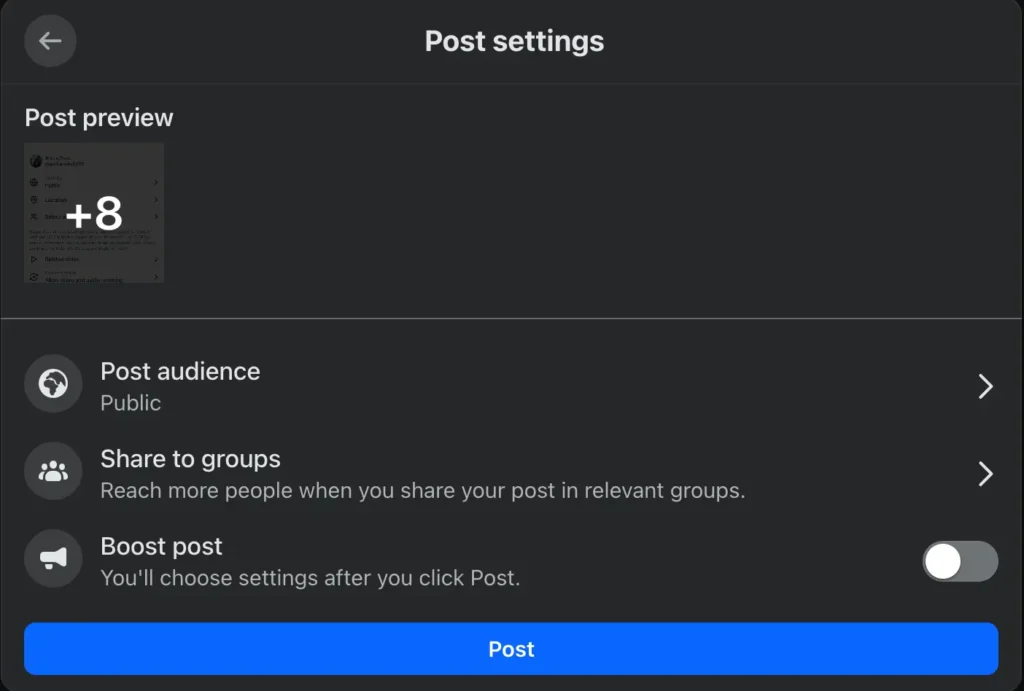Click the people icon for group sharing
1024x691 pixels.
(x=53, y=472)
